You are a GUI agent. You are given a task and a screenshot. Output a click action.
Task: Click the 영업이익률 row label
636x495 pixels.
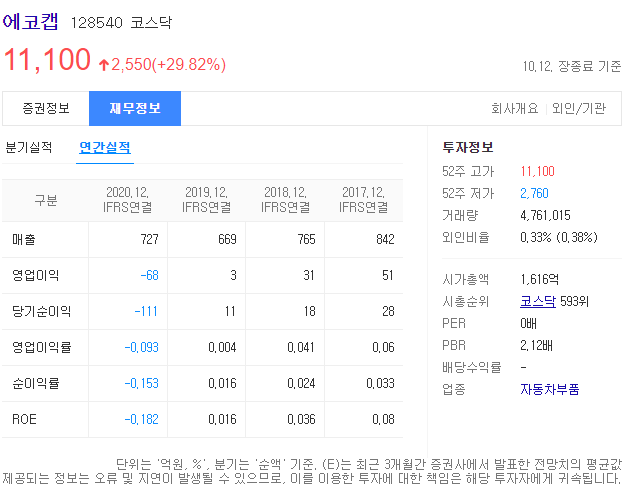pyautogui.click(x=41, y=347)
